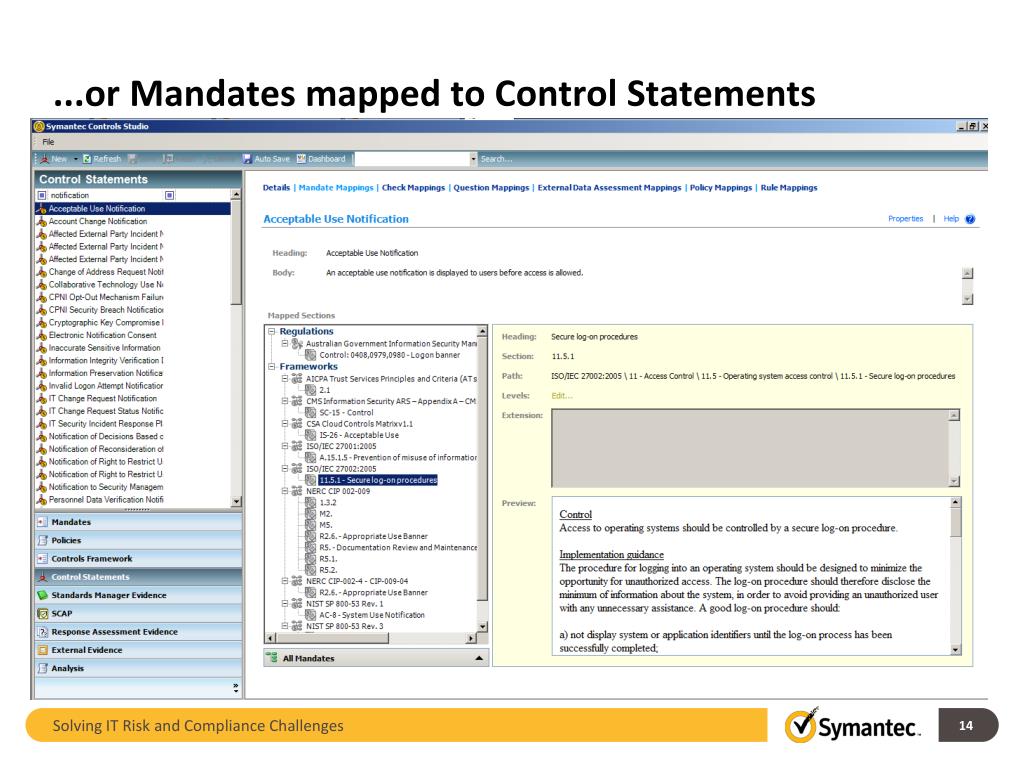
Task: Select Personnel Data Verification Notification item
Action: click(x=106, y=500)
